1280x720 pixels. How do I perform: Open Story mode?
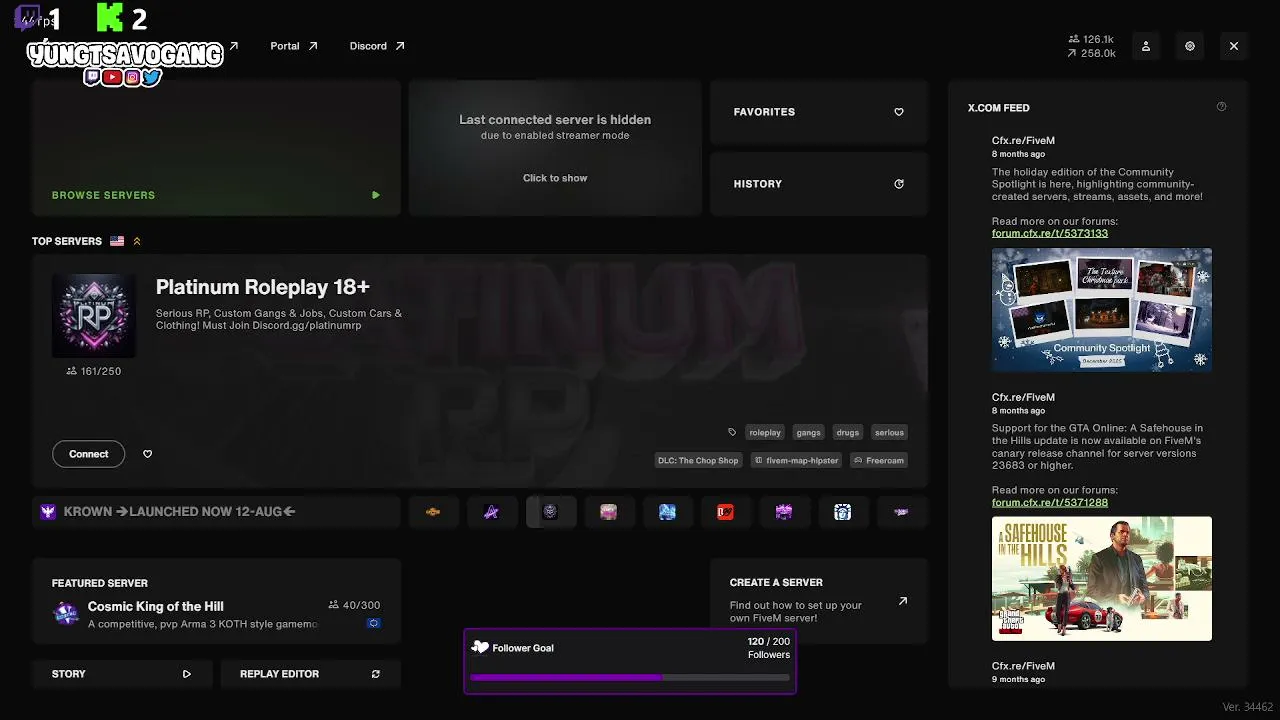pos(122,674)
